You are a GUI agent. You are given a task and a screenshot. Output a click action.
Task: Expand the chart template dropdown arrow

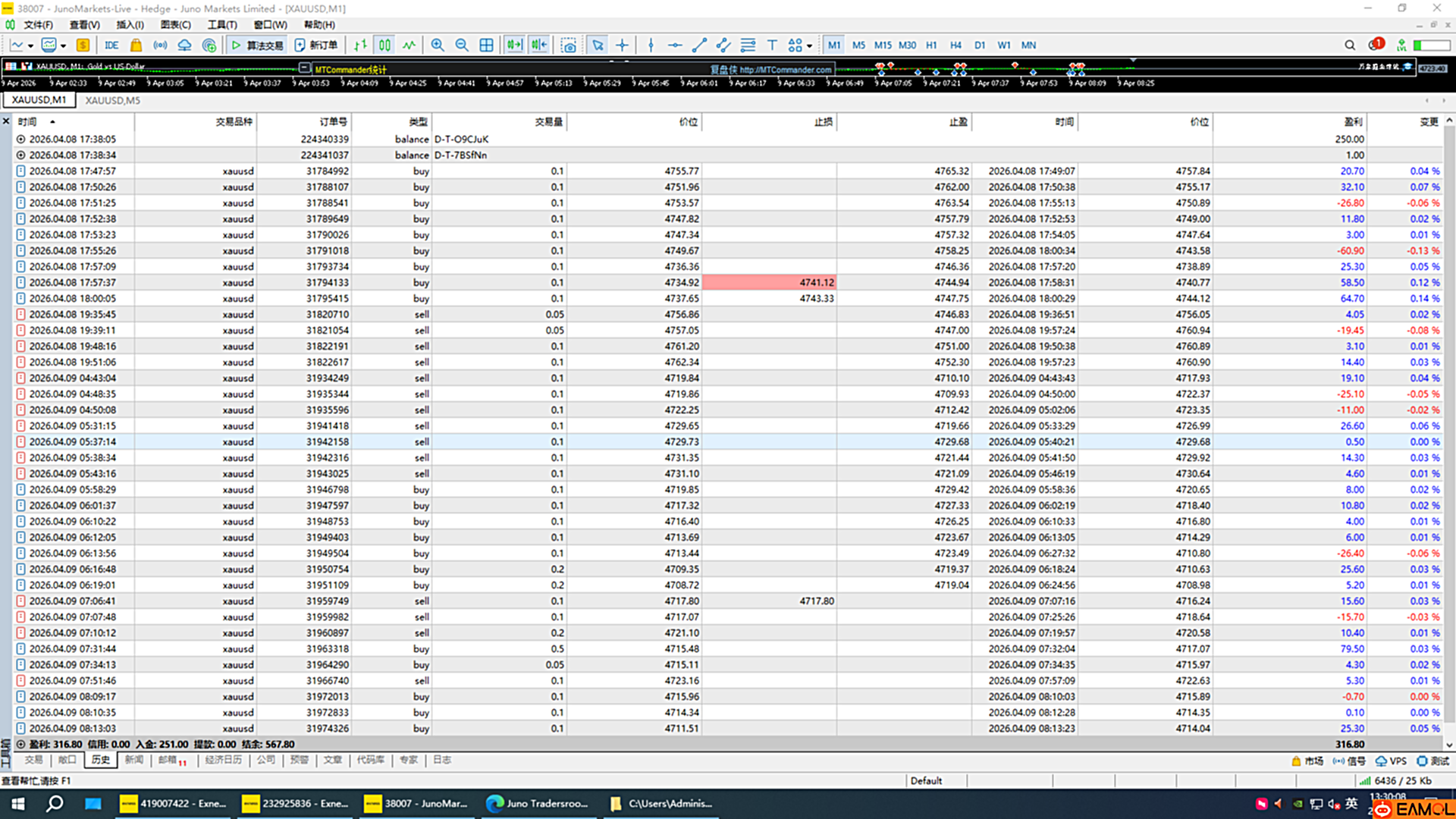pyautogui.click(x=63, y=45)
